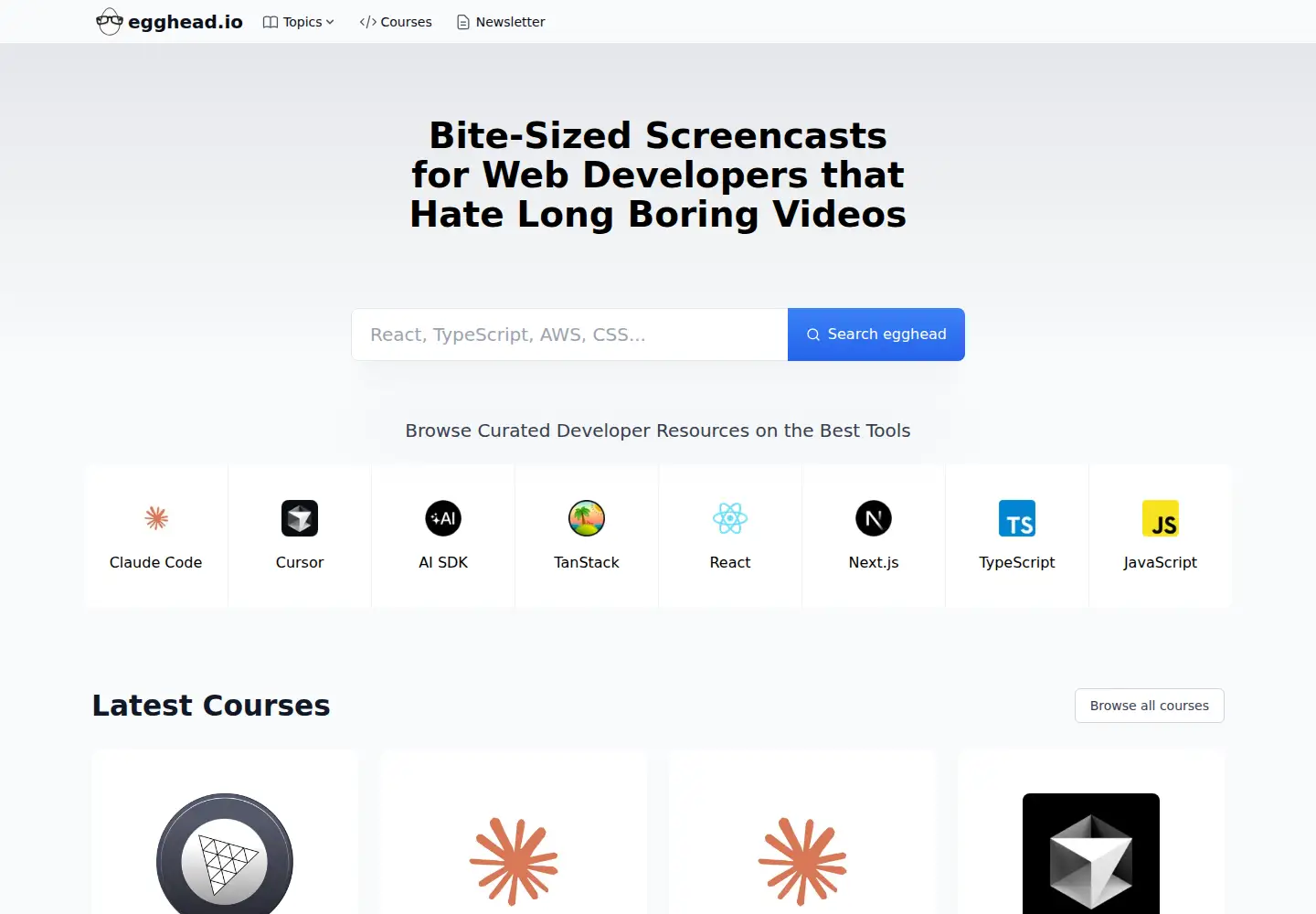Open the Topics menu
The width and height of the screenshot is (1316, 914).
coord(299,22)
